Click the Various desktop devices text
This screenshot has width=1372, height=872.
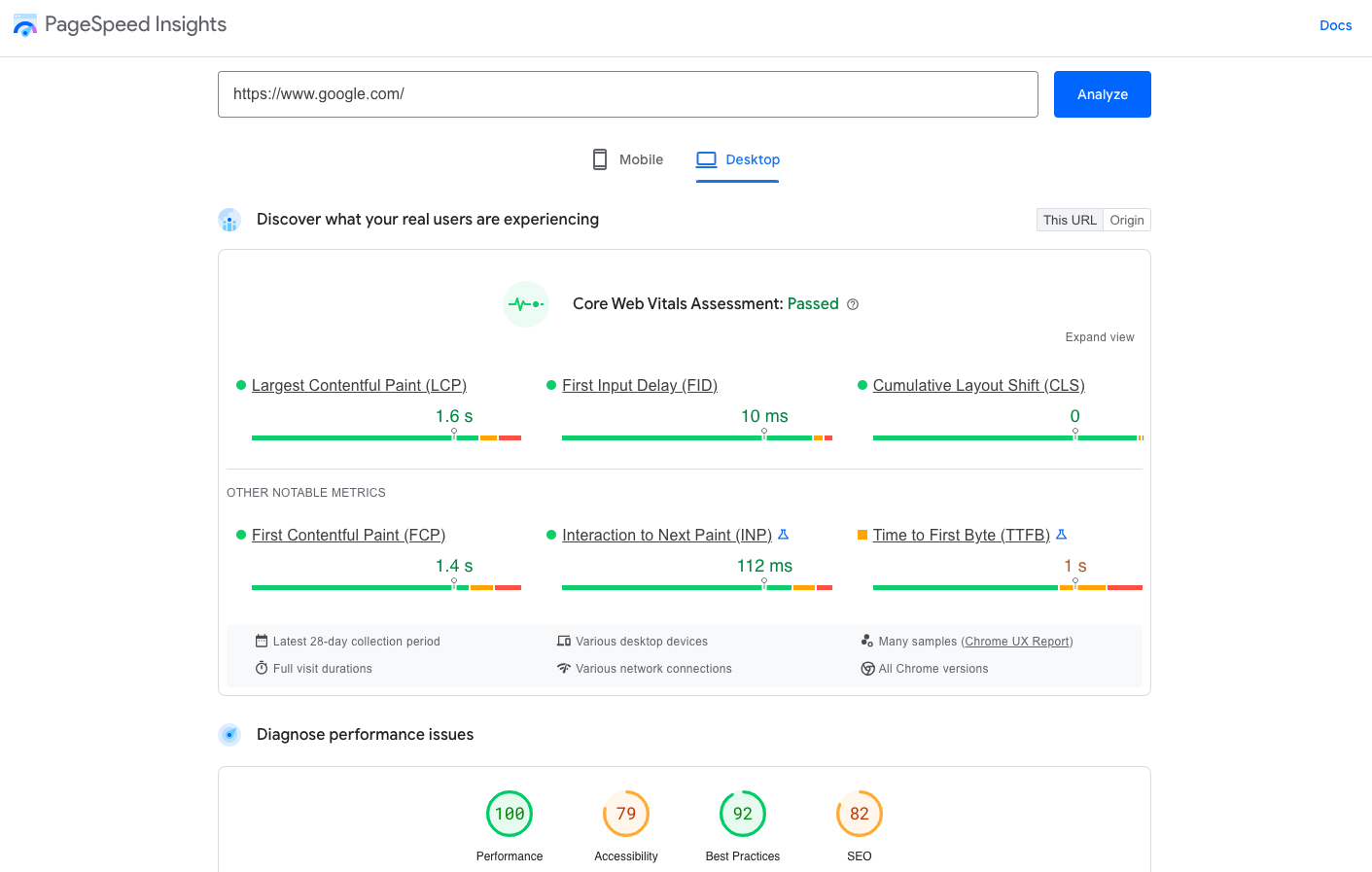pos(642,642)
